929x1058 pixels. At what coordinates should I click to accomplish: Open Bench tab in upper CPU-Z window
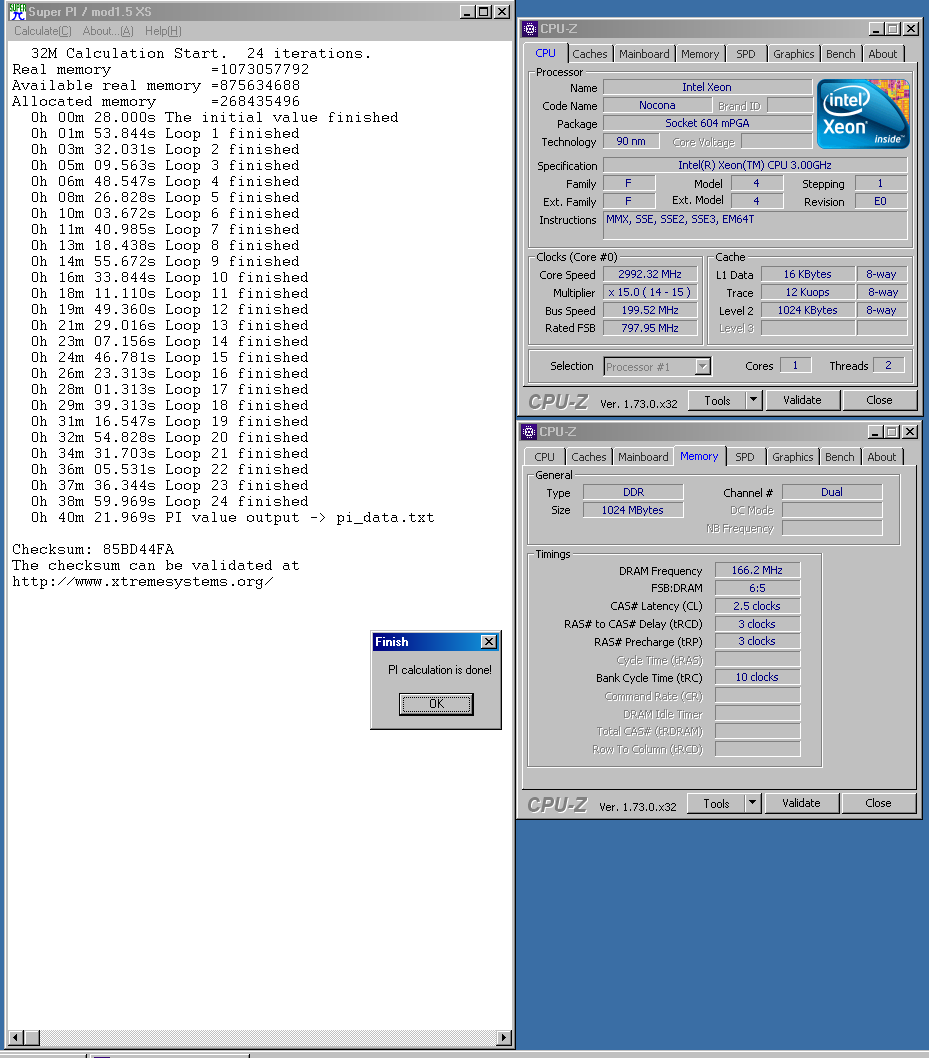click(x=841, y=54)
